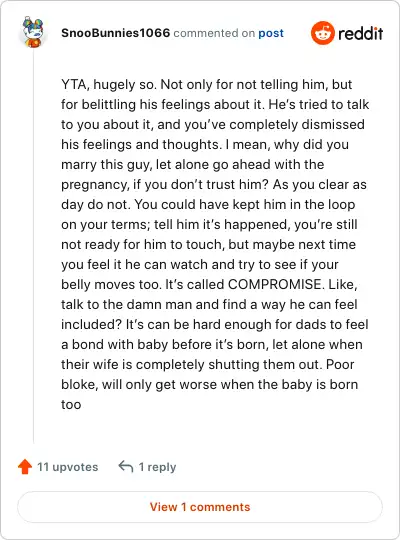Click the reddit wordmark text
The height and width of the screenshot is (540, 400).
coord(360,33)
